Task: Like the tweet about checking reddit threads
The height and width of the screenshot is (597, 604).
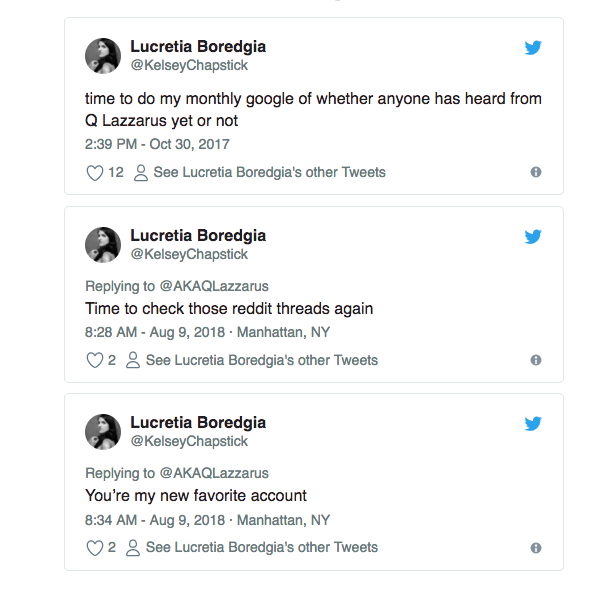Action: tap(96, 360)
